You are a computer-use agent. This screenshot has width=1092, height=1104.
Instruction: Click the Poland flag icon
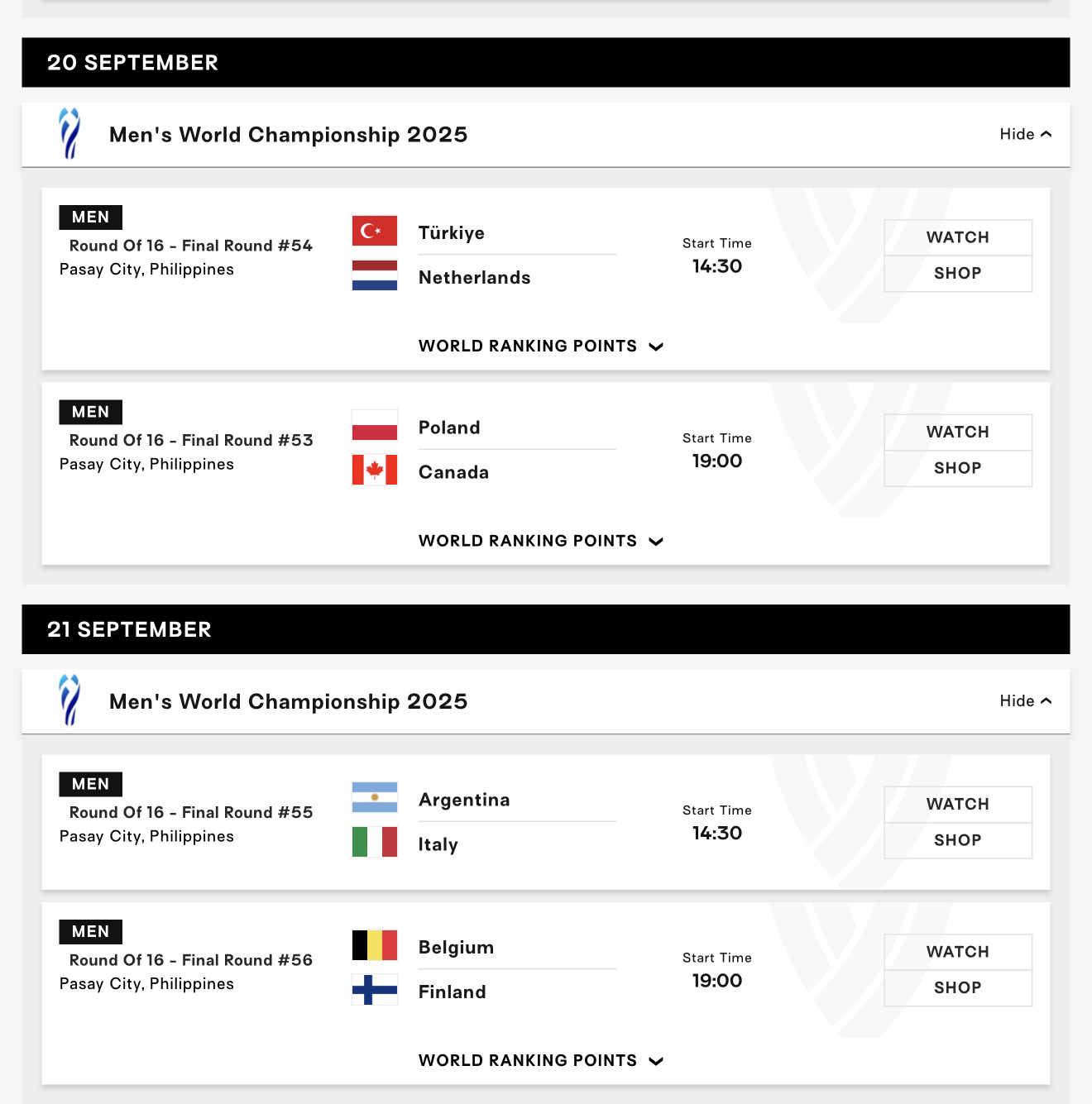pyautogui.click(x=375, y=425)
